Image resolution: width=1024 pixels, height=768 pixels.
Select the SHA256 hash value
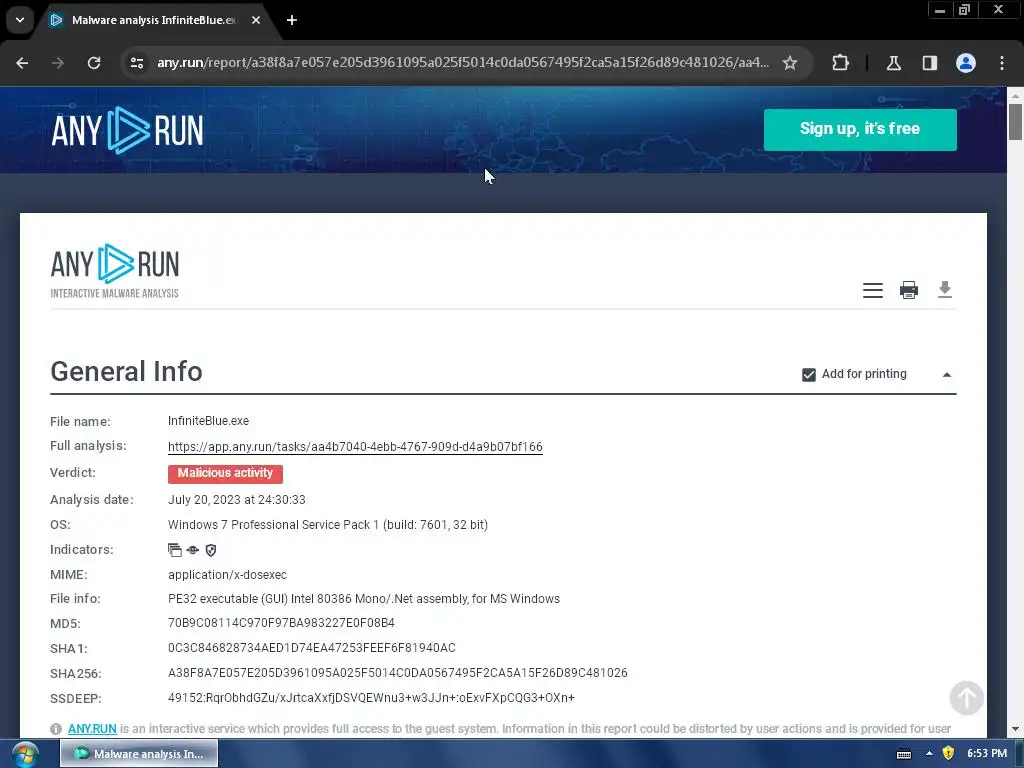coord(398,673)
